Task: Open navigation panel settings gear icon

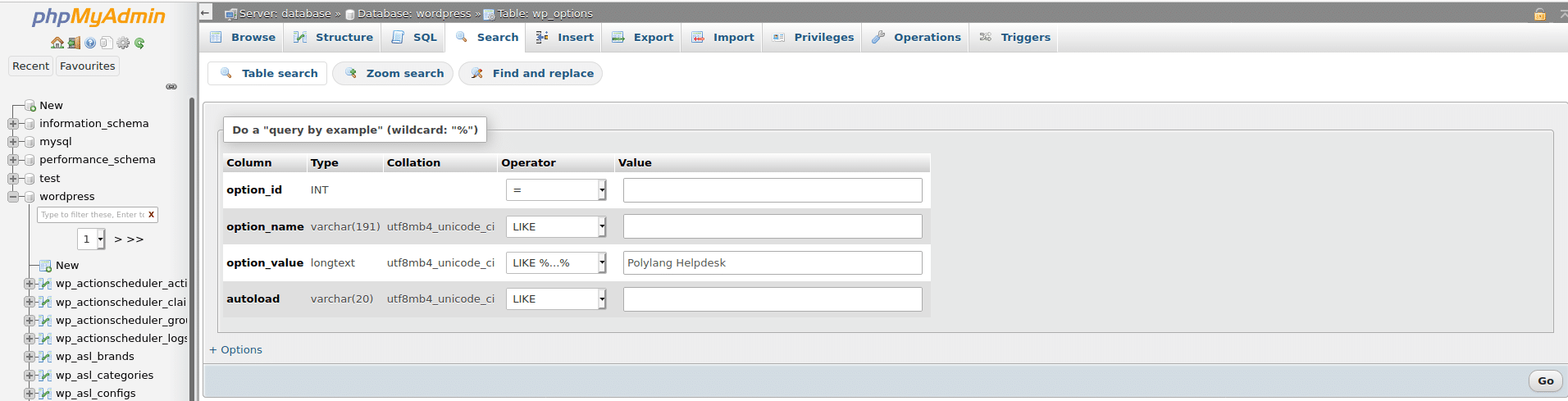Action: pyautogui.click(x=123, y=43)
